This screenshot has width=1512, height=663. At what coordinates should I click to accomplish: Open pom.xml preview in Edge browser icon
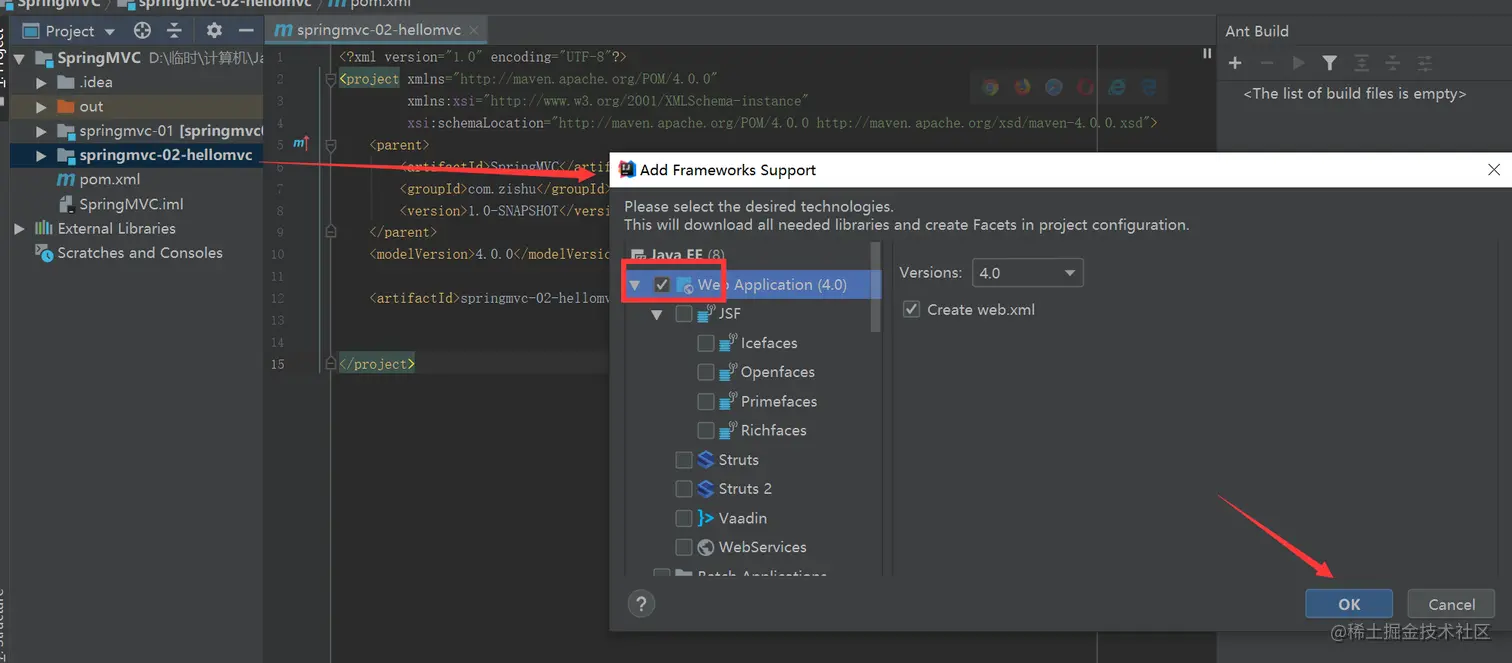(x=1149, y=87)
